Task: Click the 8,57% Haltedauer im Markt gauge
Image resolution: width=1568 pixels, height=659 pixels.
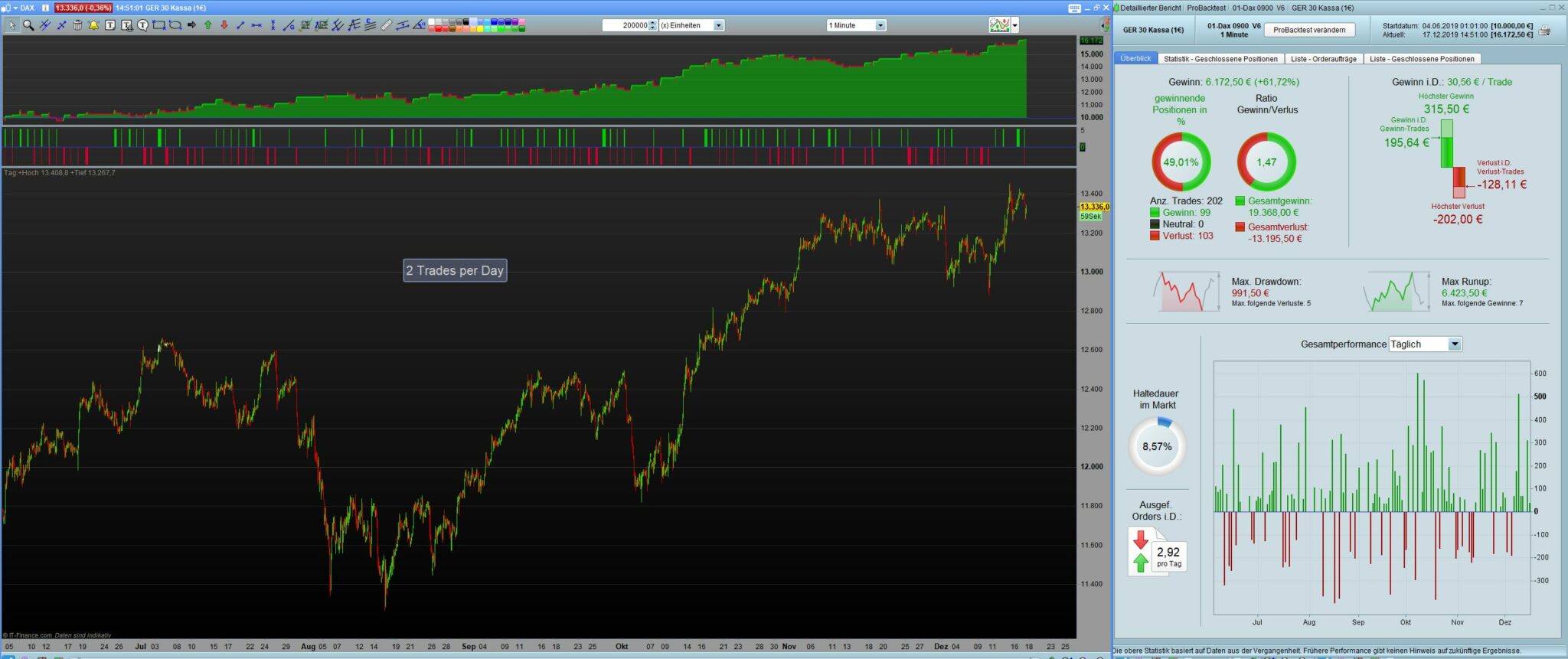Action: point(1157,446)
